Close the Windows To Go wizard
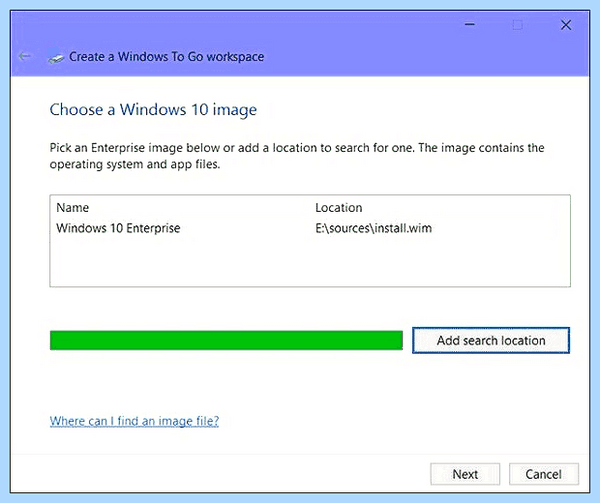The width and height of the screenshot is (600, 503). (x=566, y=25)
